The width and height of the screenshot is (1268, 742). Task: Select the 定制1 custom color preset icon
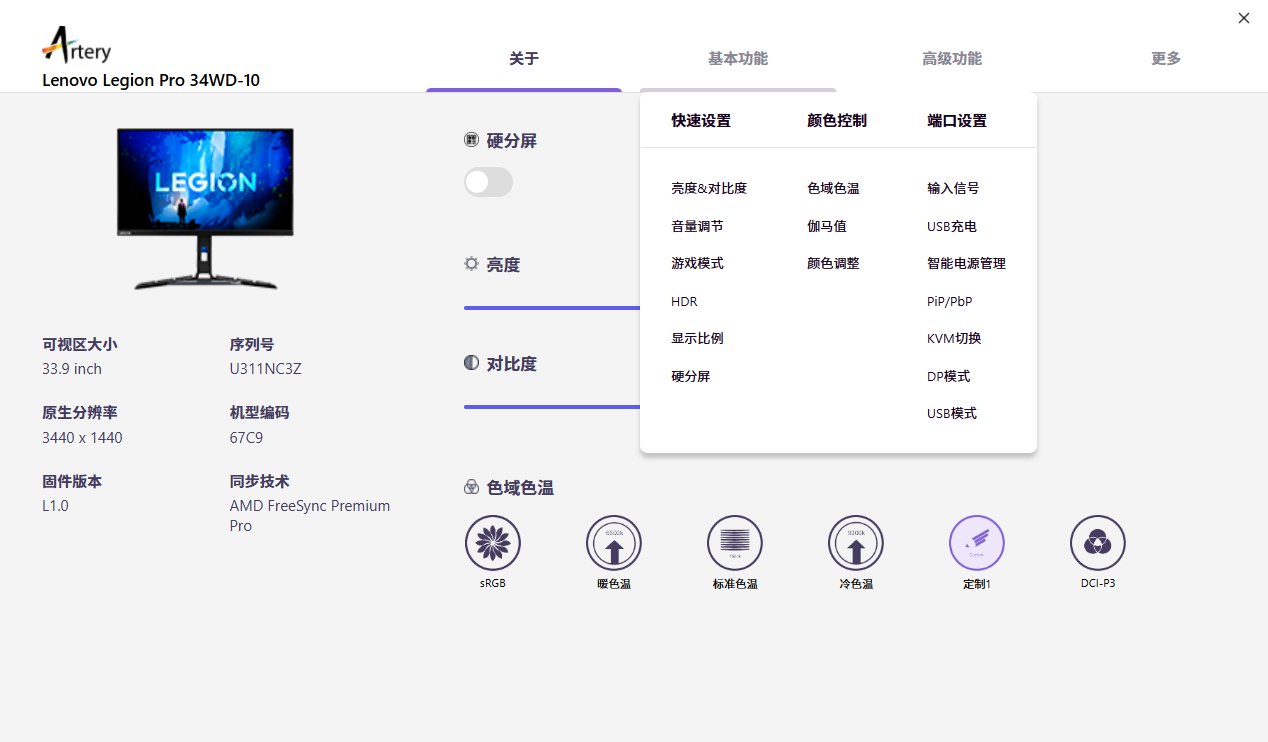(976, 543)
